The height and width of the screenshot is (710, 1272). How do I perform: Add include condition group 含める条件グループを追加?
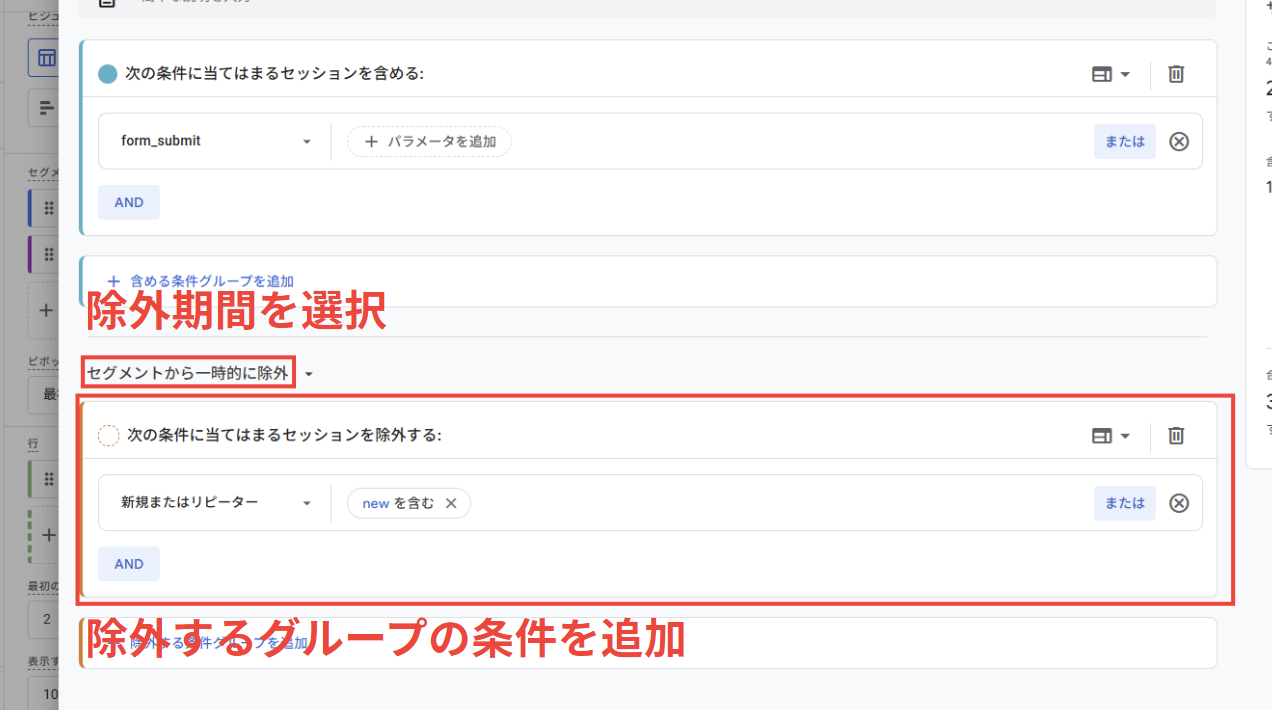[x=200, y=281]
